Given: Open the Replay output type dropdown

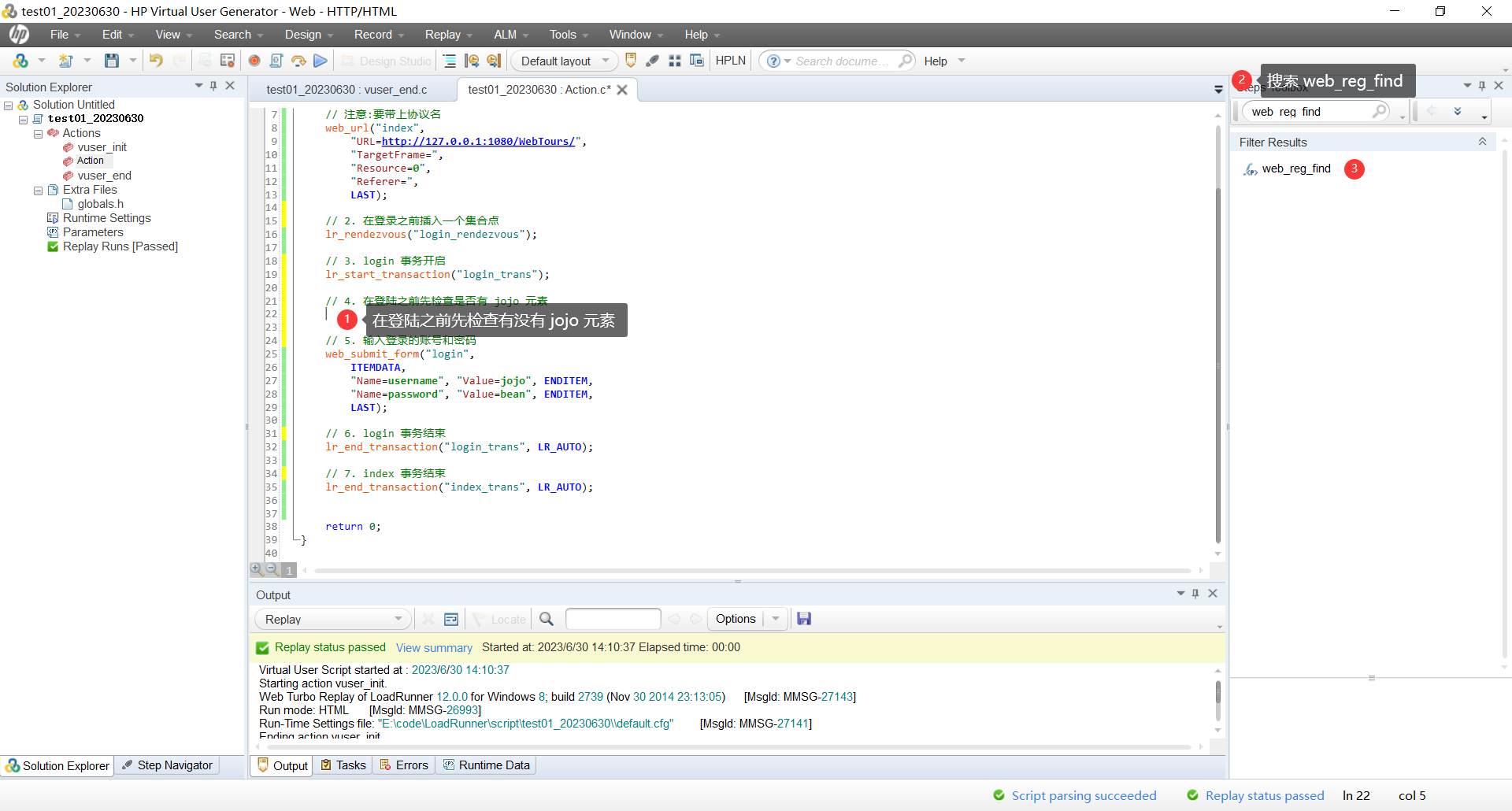Looking at the screenshot, I should click(x=334, y=620).
